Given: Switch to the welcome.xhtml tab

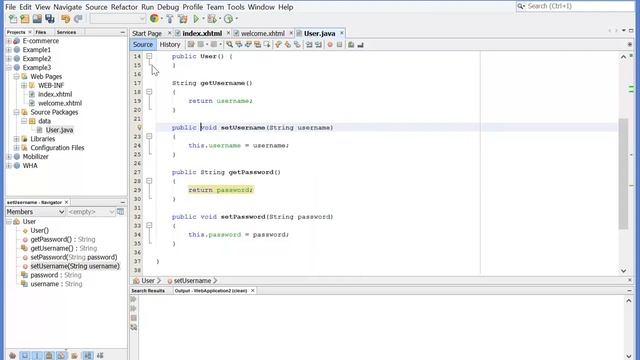Looking at the screenshot, I should pyautogui.click(x=263, y=33).
